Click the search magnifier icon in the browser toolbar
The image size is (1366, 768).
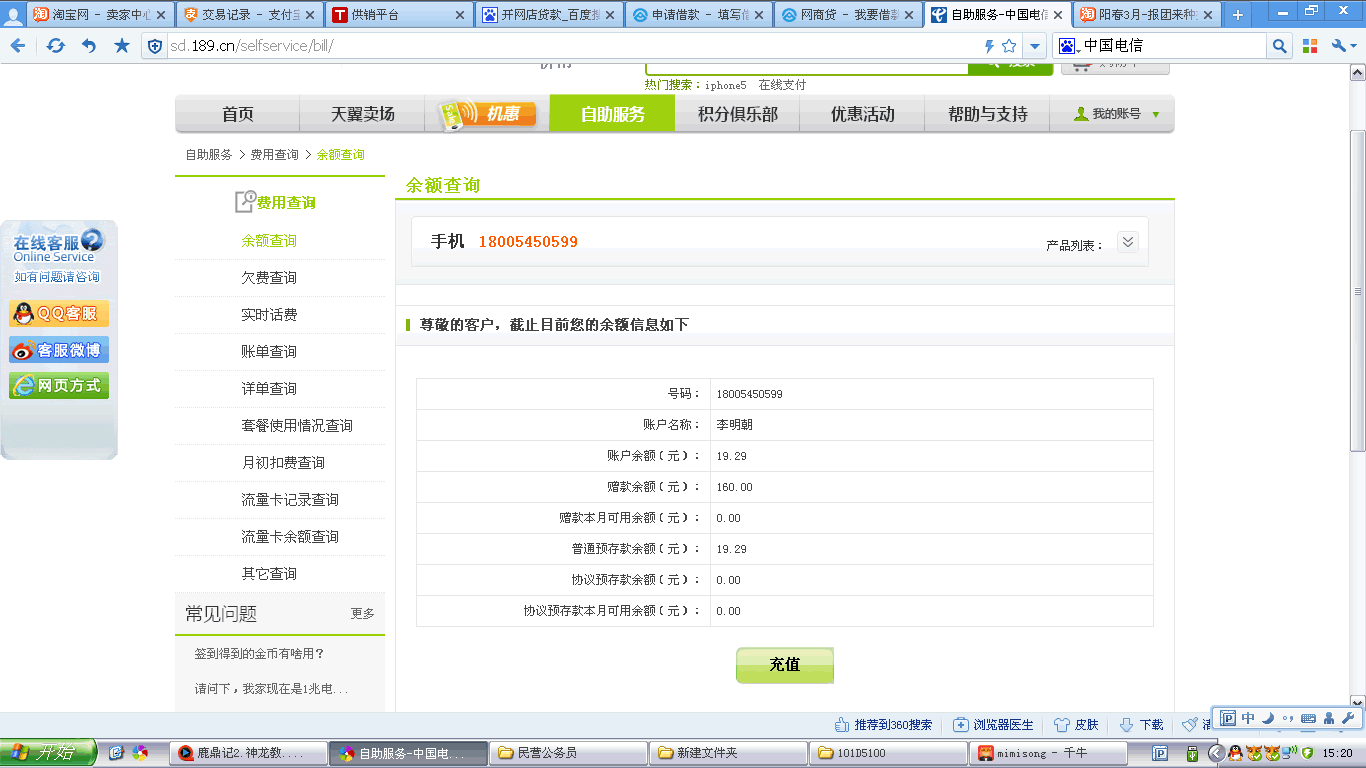click(1280, 46)
